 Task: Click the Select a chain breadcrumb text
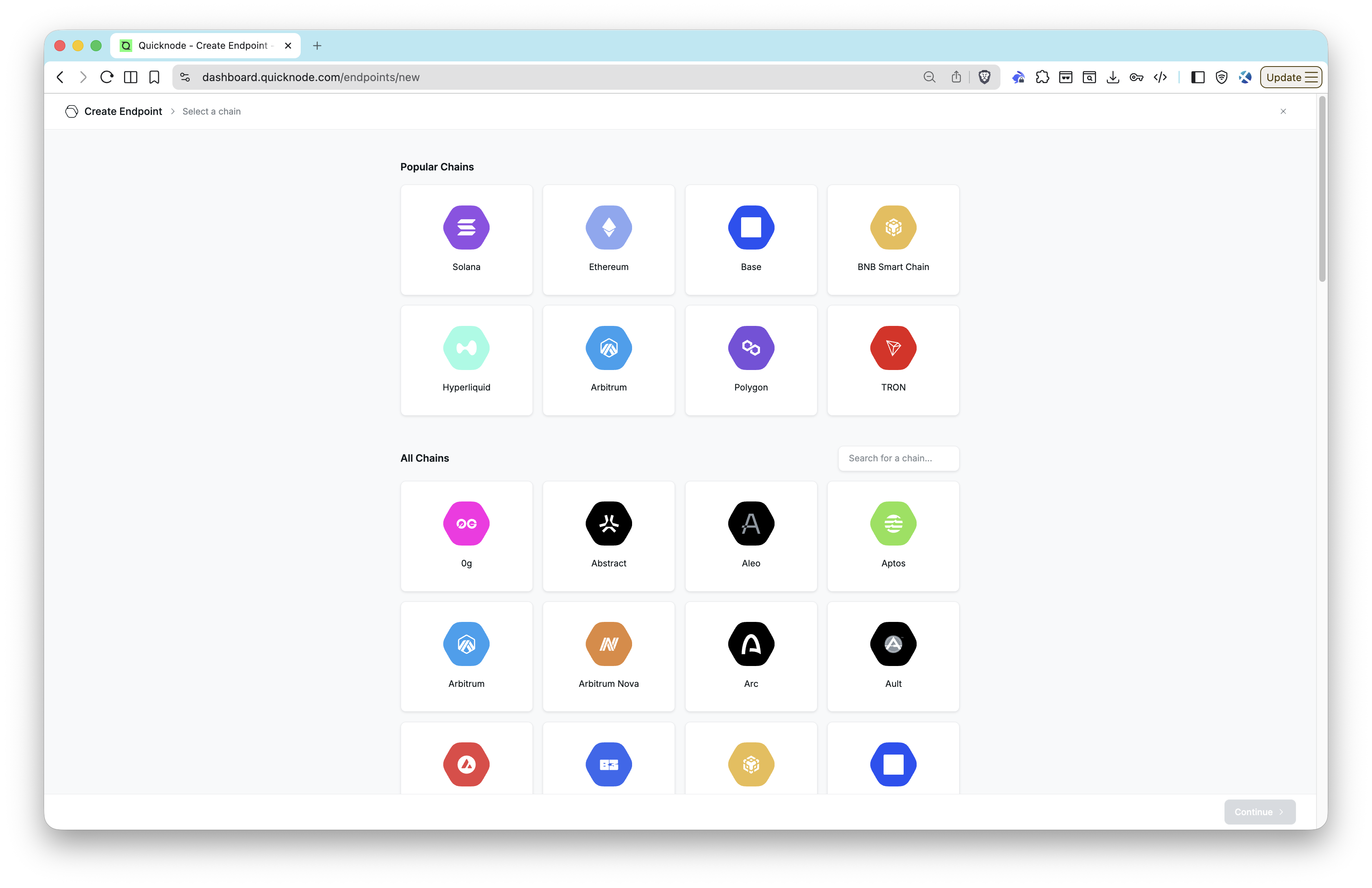pyautogui.click(x=212, y=111)
